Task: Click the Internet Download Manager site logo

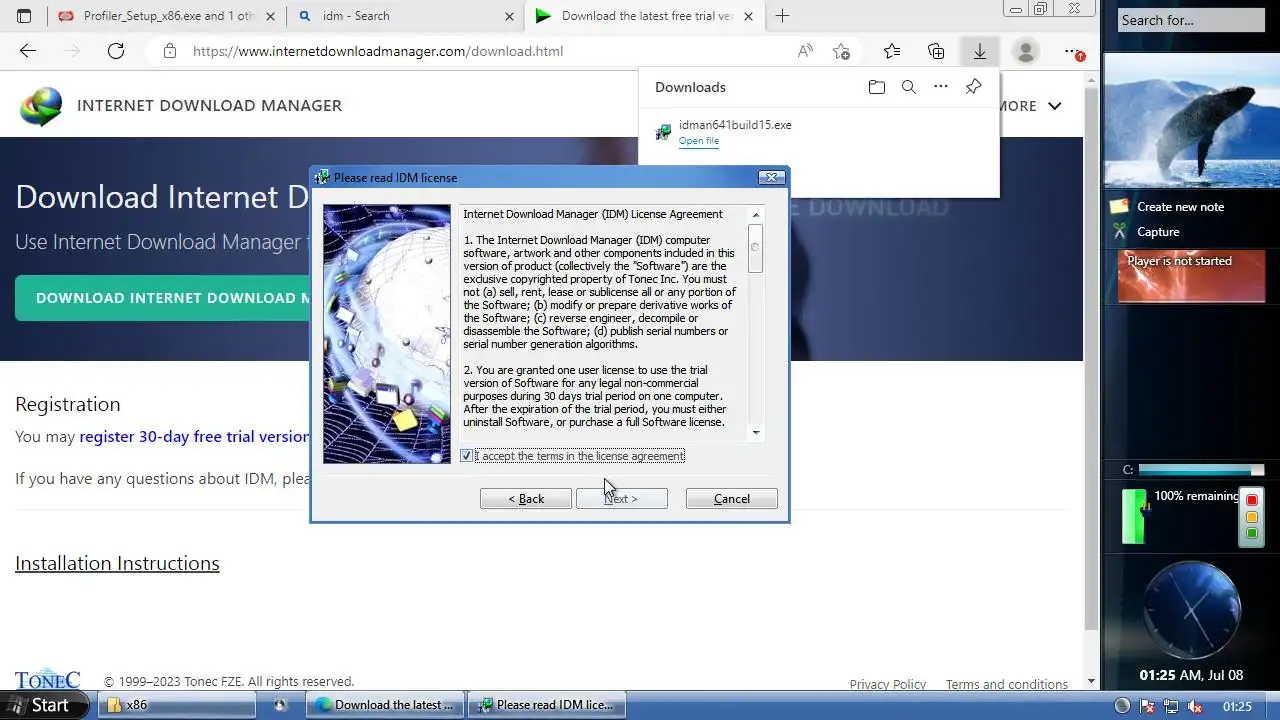Action: (x=41, y=106)
